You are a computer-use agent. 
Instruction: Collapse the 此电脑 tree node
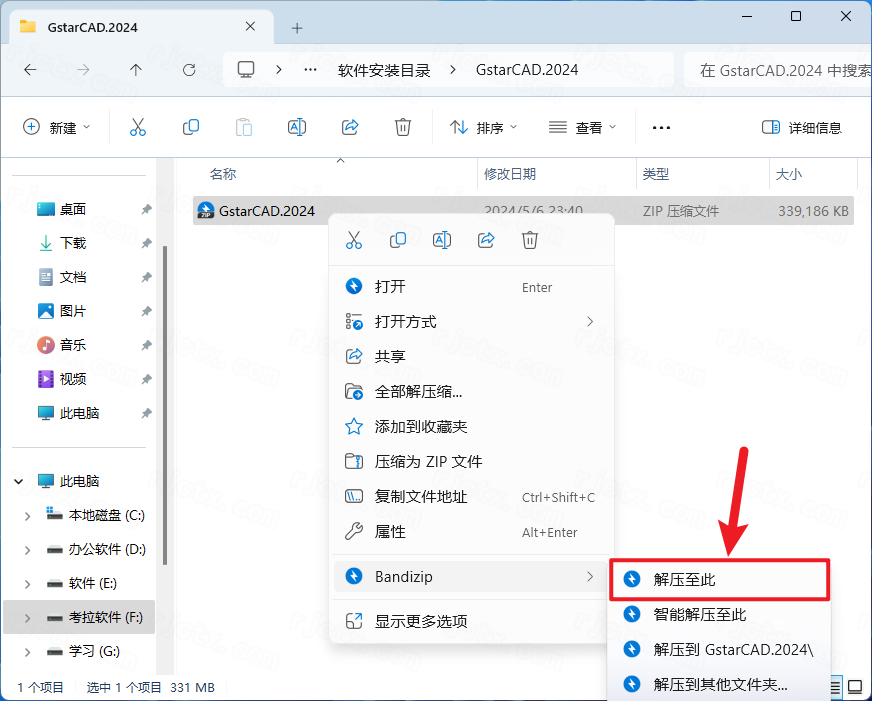[18, 481]
